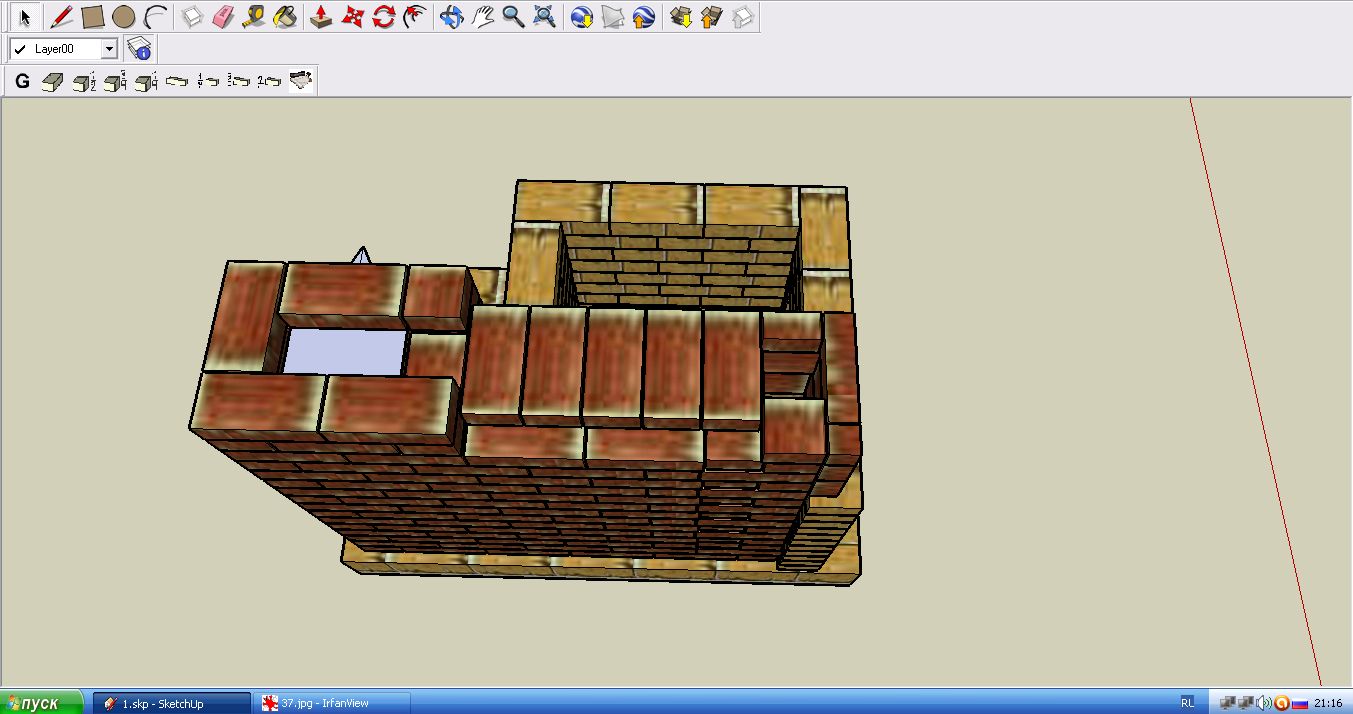The width and height of the screenshot is (1353, 714).
Task: Pick the Eraser tool
Action: tap(223, 17)
